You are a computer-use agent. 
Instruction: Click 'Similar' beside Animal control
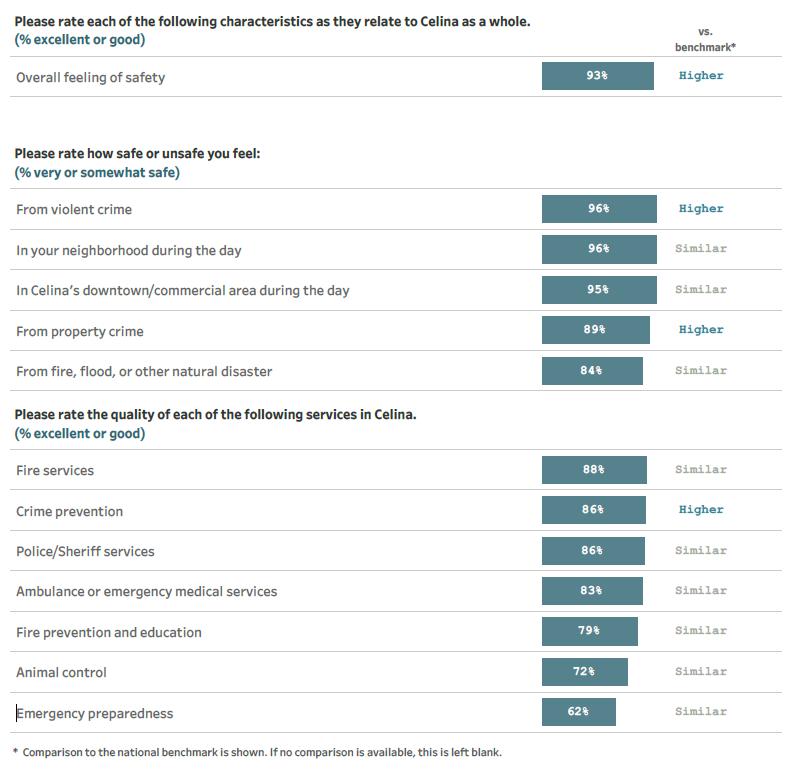tap(701, 672)
